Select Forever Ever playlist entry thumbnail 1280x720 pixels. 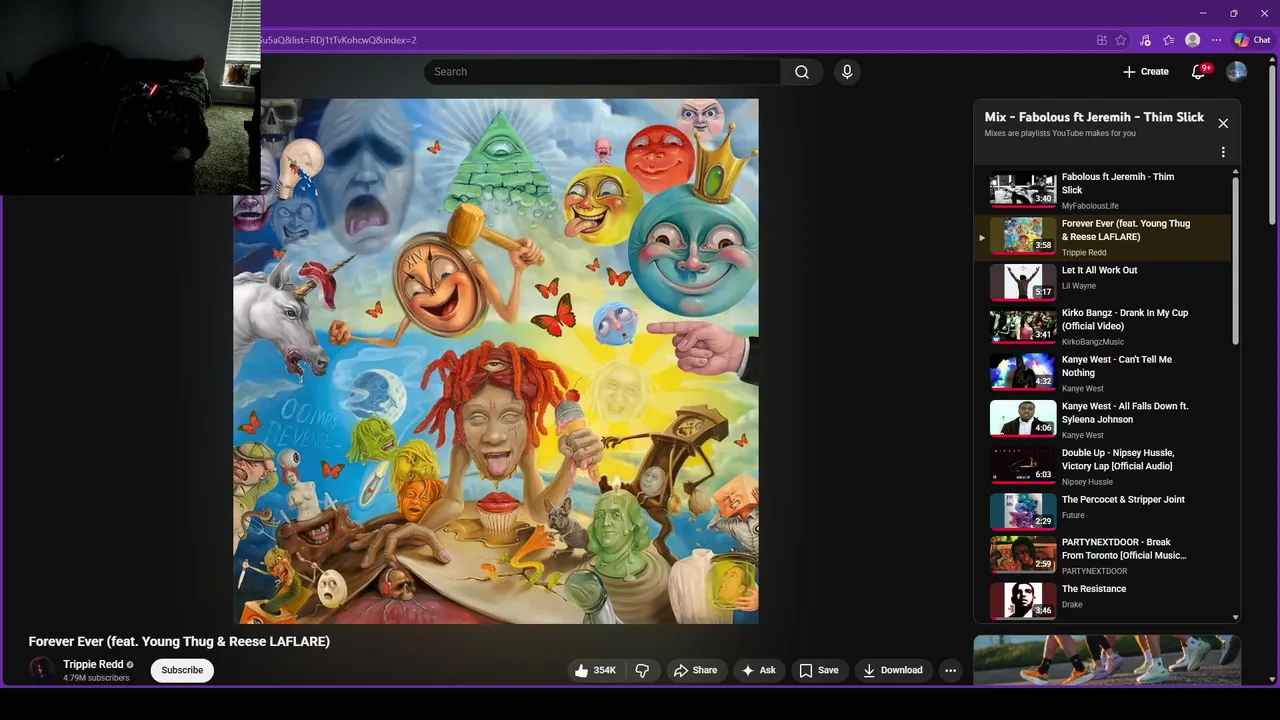[x=1023, y=237]
